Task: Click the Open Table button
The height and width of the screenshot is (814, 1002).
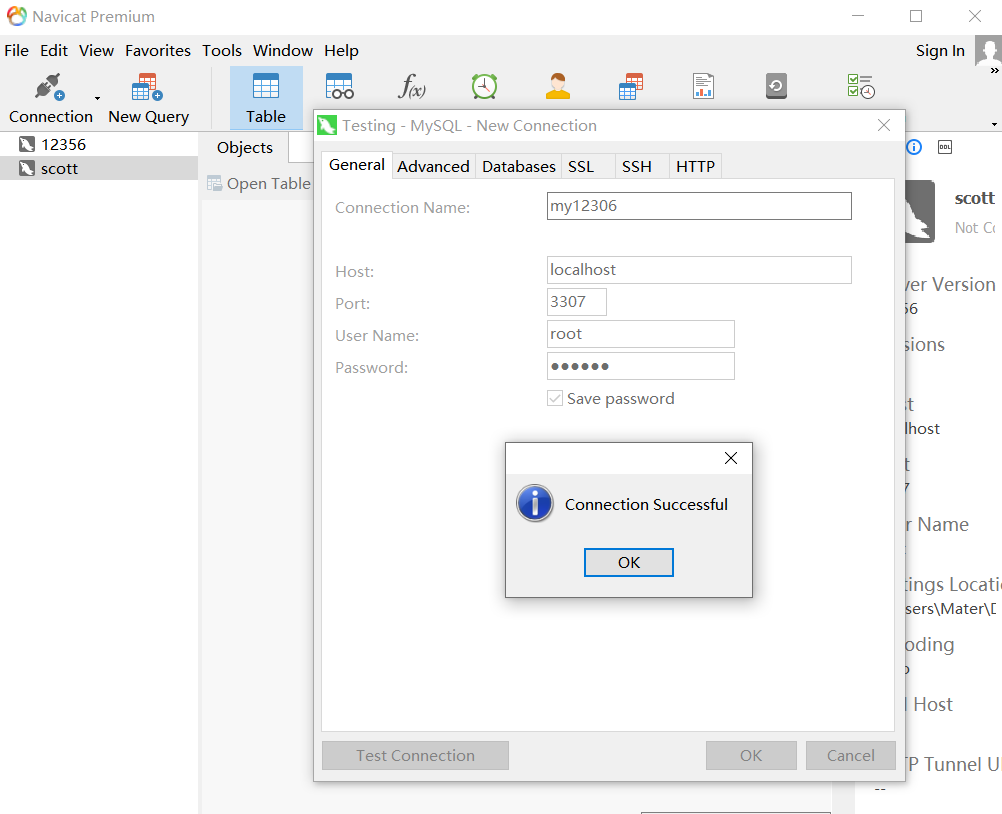Action: click(259, 184)
